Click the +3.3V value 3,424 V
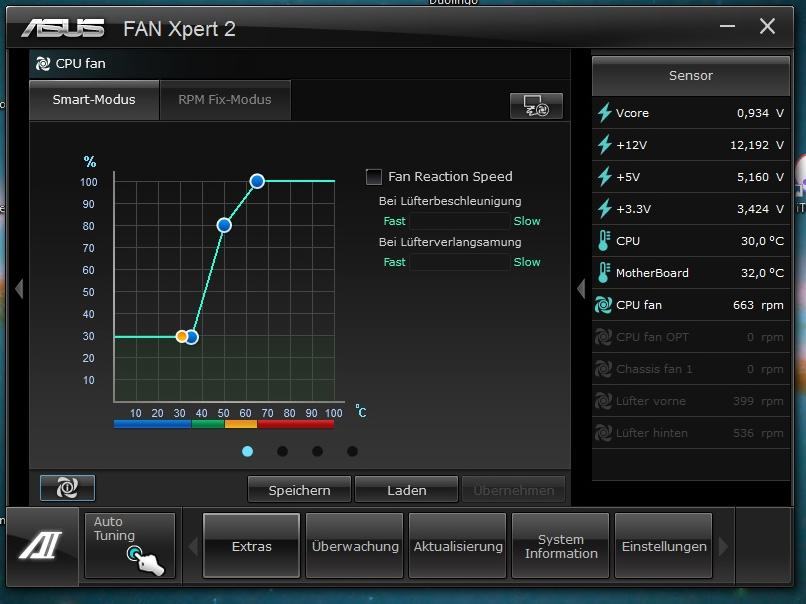The height and width of the screenshot is (604, 806). click(x=760, y=209)
